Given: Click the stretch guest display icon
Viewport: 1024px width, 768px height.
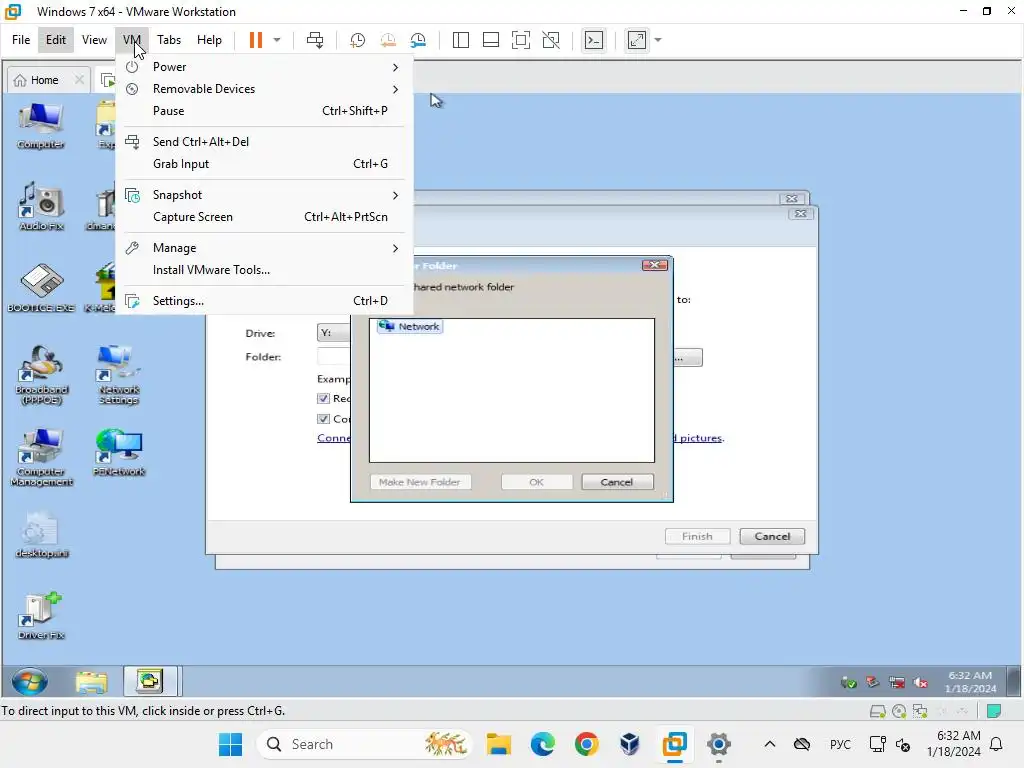Looking at the screenshot, I should pyautogui.click(x=637, y=40).
